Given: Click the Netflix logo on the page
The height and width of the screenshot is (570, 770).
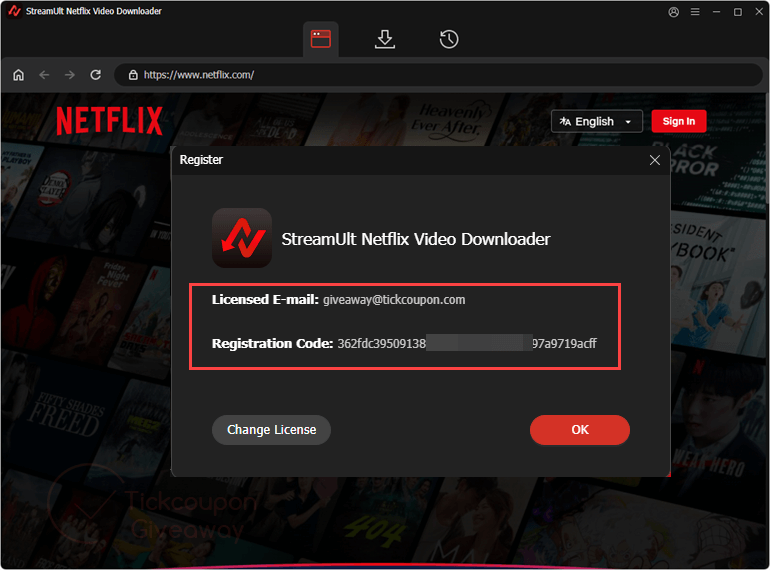Looking at the screenshot, I should point(109,121).
